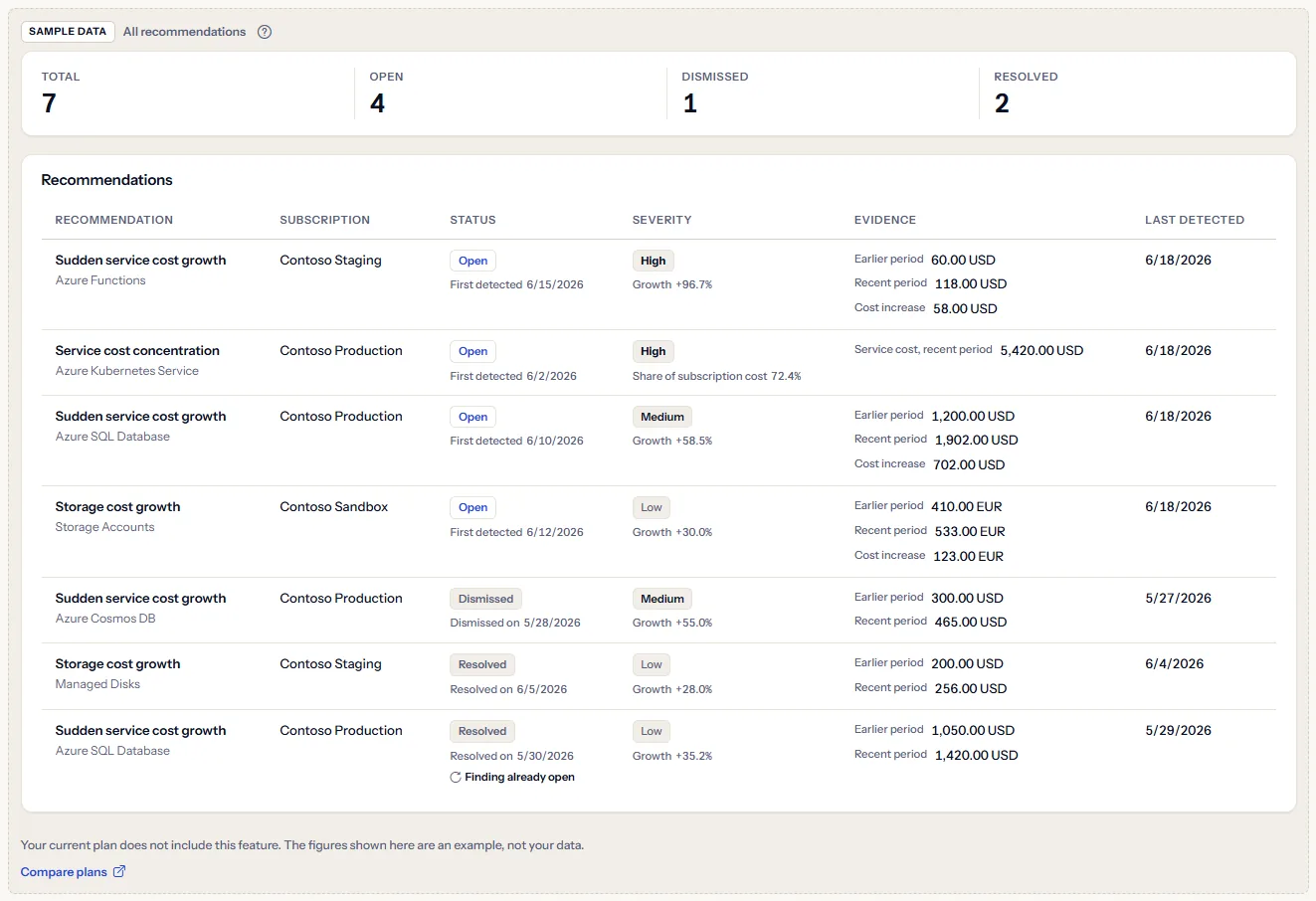Select the Evidence column header
The image size is (1316, 901).
click(885, 220)
